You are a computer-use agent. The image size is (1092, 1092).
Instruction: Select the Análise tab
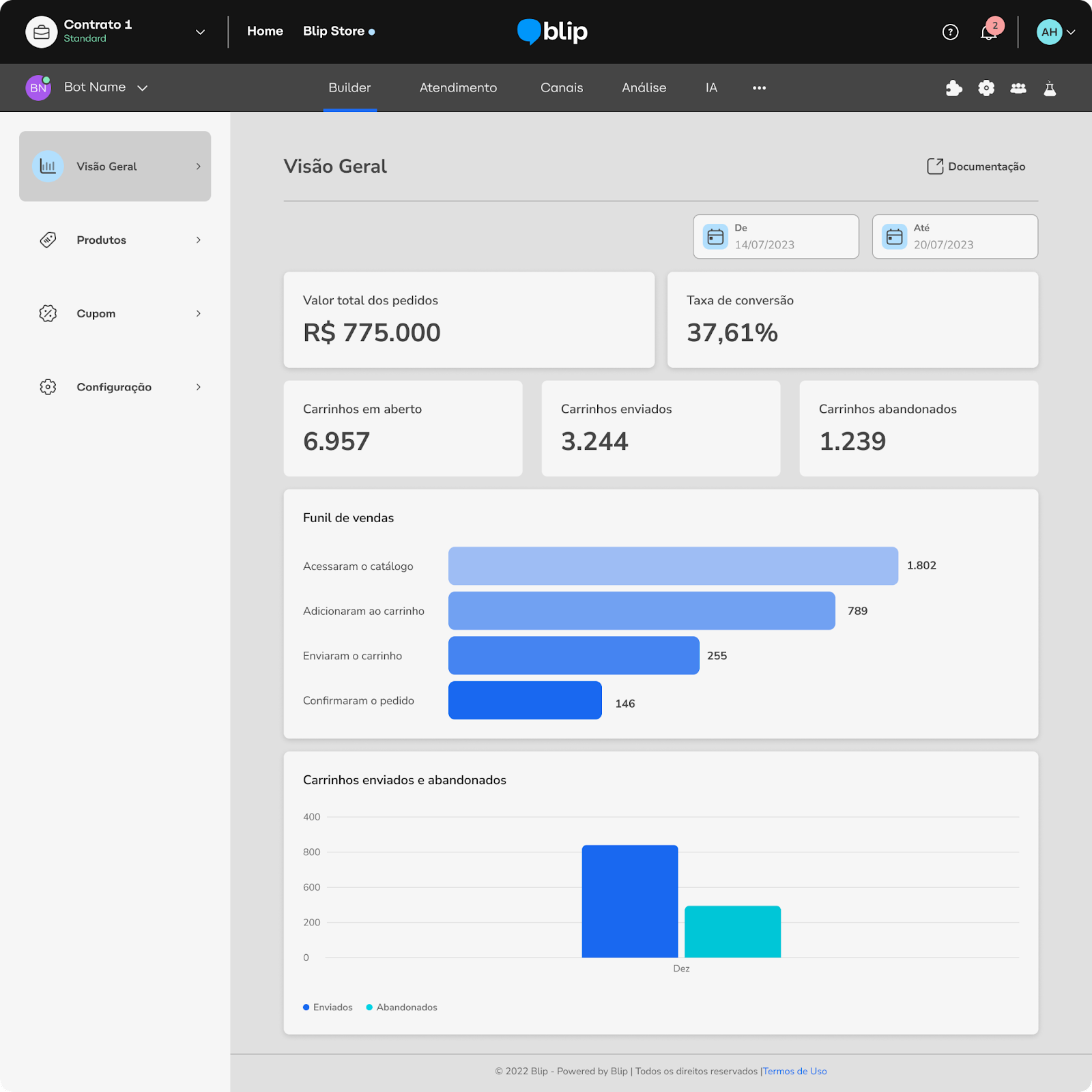point(644,88)
